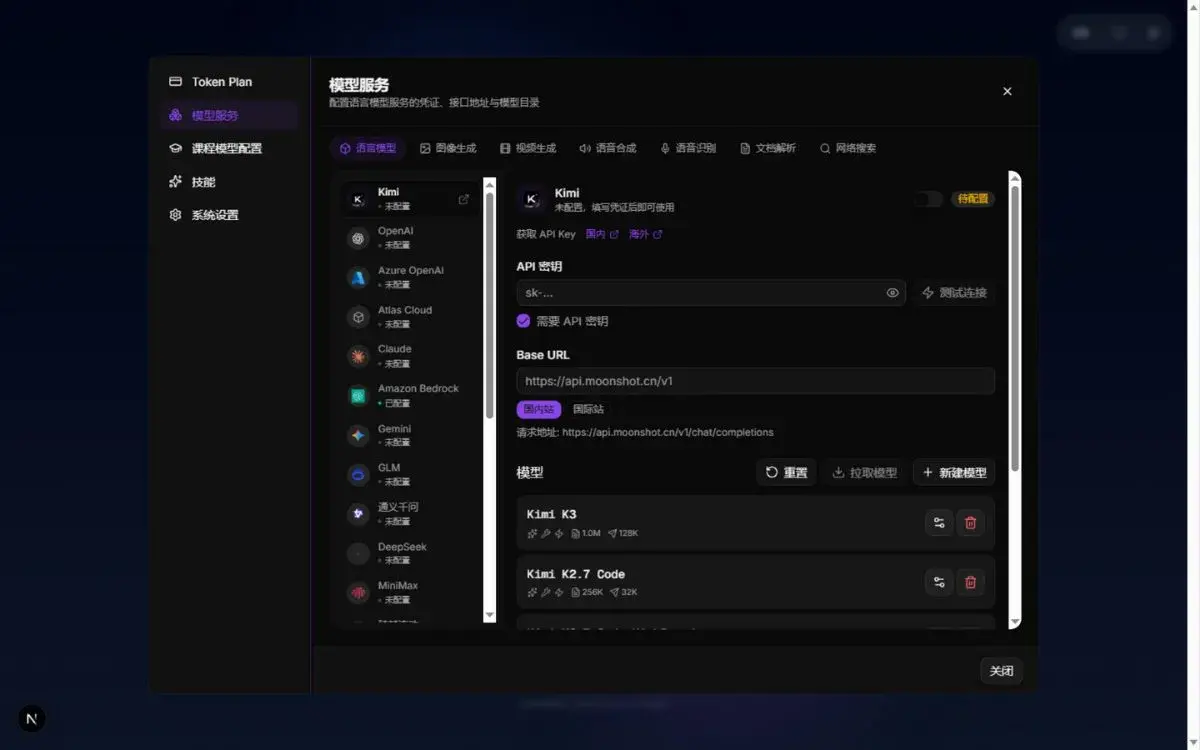This screenshot has height=750, width=1200.
Task: Click the 待配置 status badge
Action: pos(972,199)
